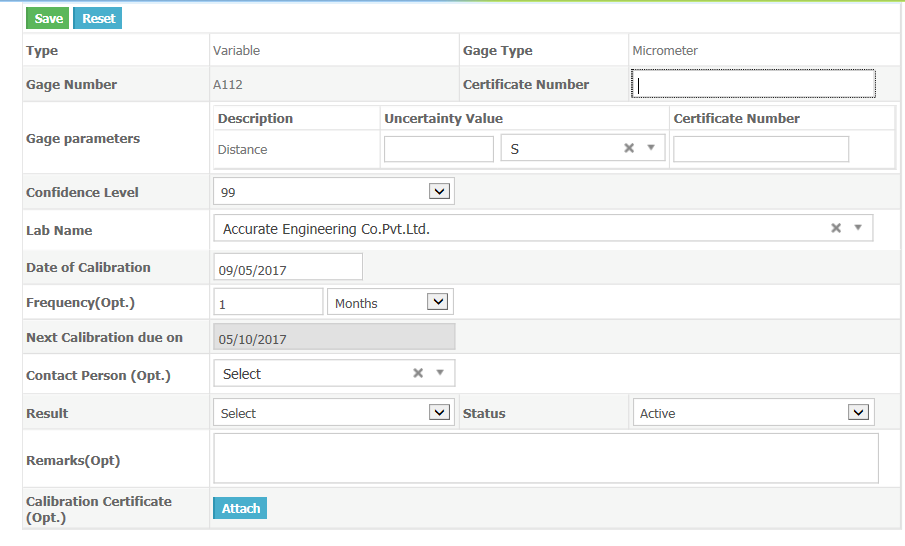The image size is (905, 546).
Task: Click the Reset button
Action: coord(98,18)
